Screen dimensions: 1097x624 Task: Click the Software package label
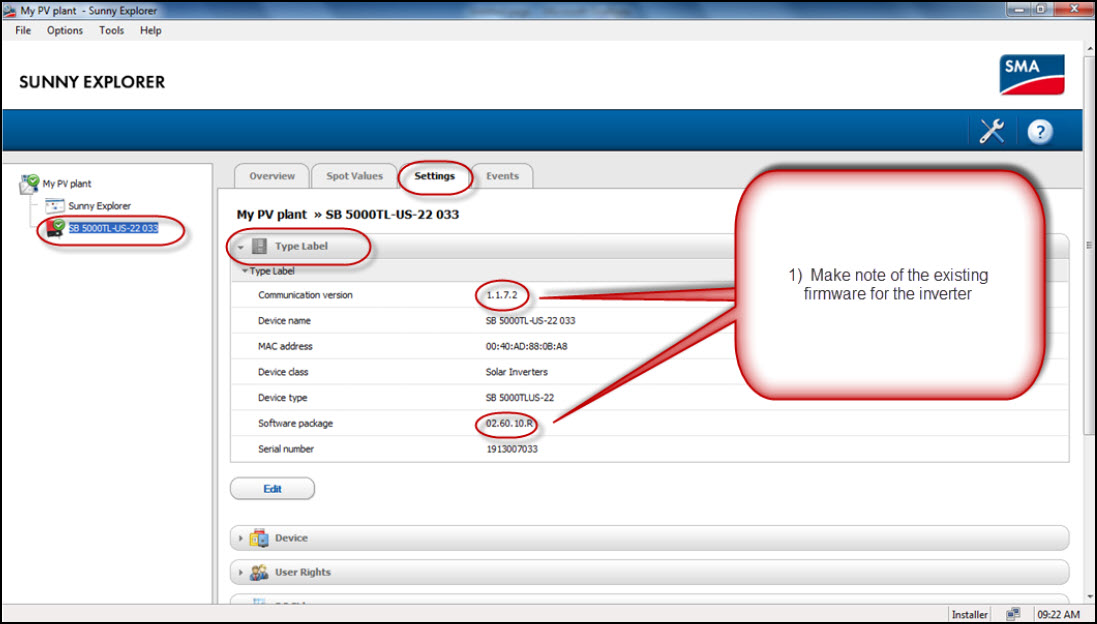pos(295,424)
